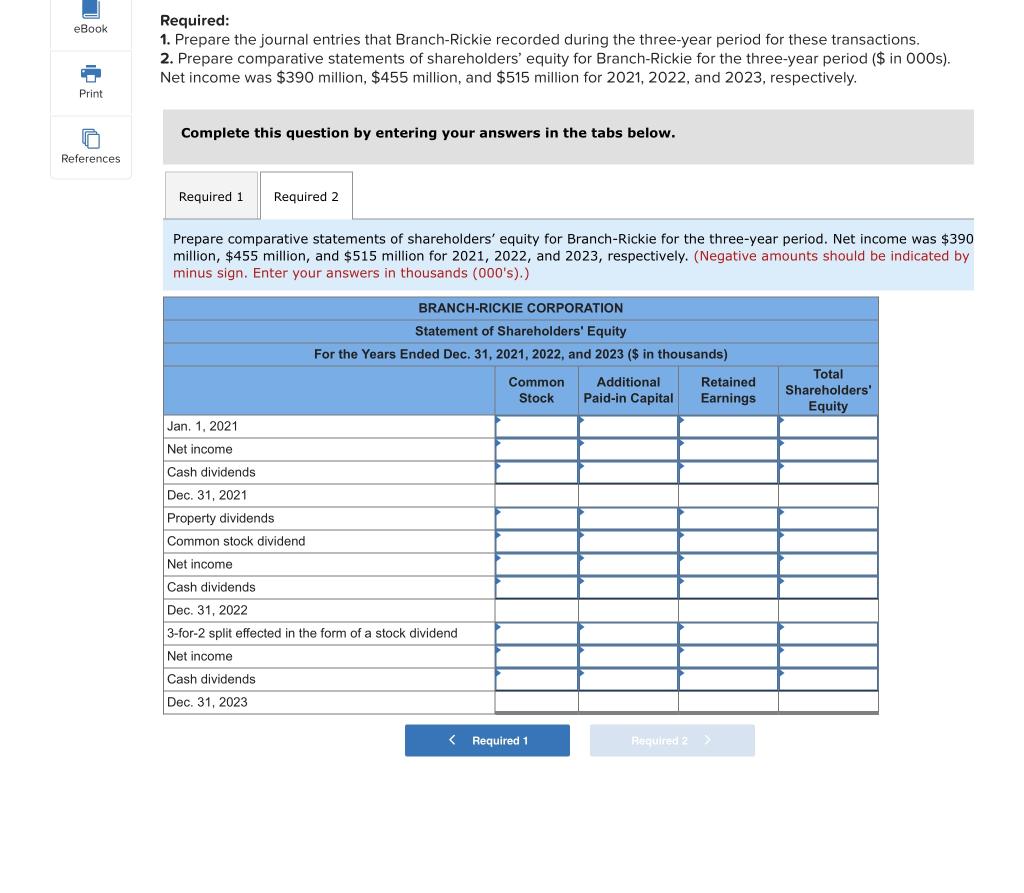The height and width of the screenshot is (893, 1024).
Task: Click the Common stock dividend Additional Paid-in Capital field
Action: [x=628, y=540]
